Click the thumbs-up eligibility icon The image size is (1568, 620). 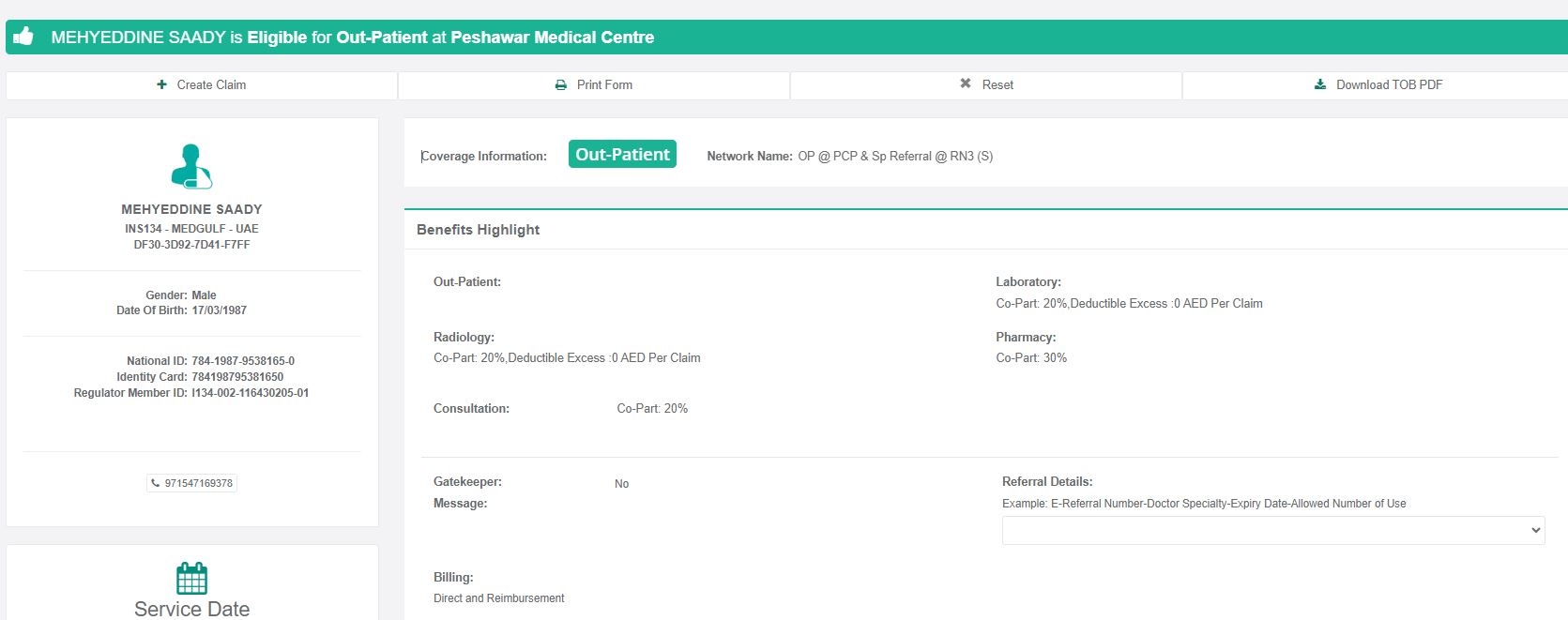click(x=23, y=37)
